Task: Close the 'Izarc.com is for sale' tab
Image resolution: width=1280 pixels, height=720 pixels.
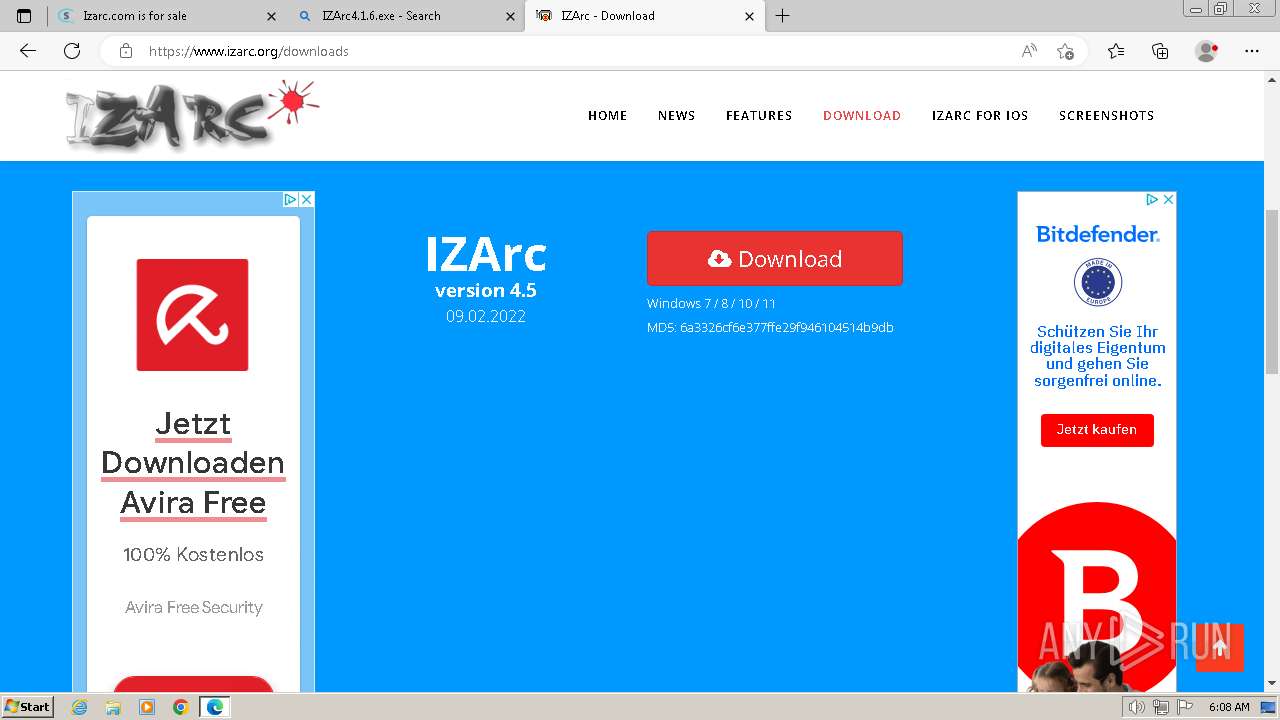Action: [272, 16]
